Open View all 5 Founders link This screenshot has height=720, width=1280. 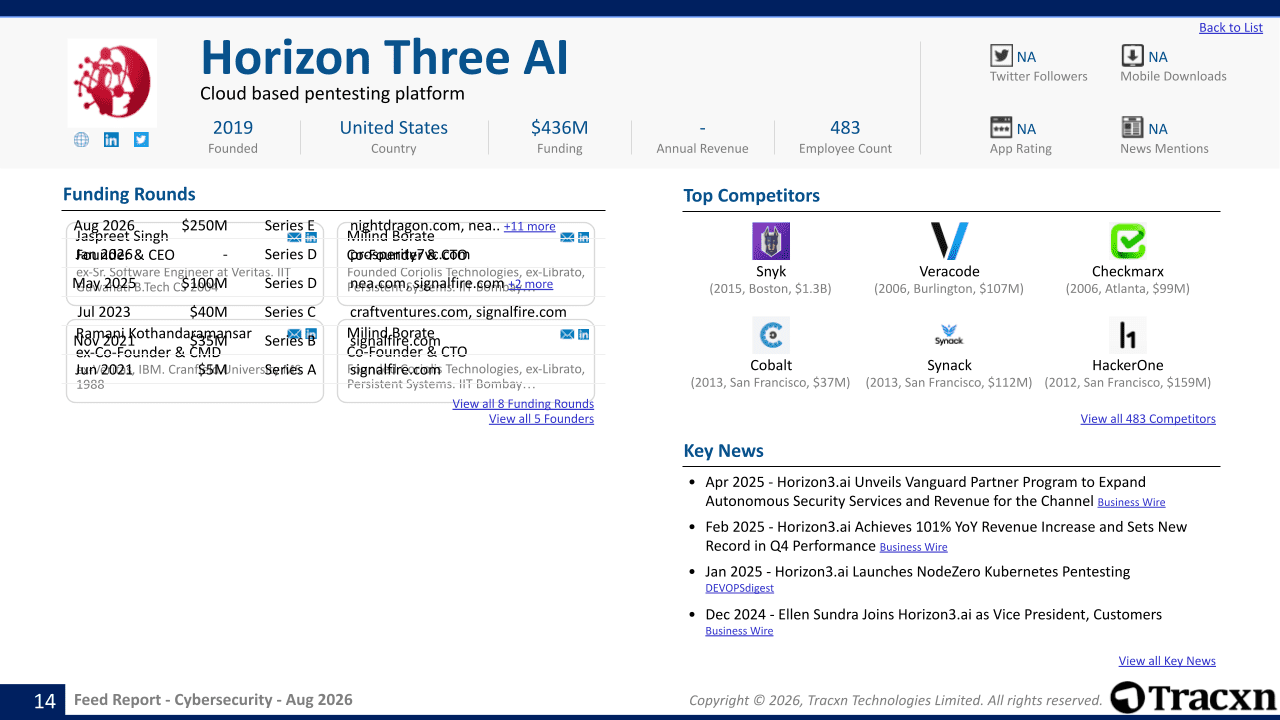click(x=541, y=419)
